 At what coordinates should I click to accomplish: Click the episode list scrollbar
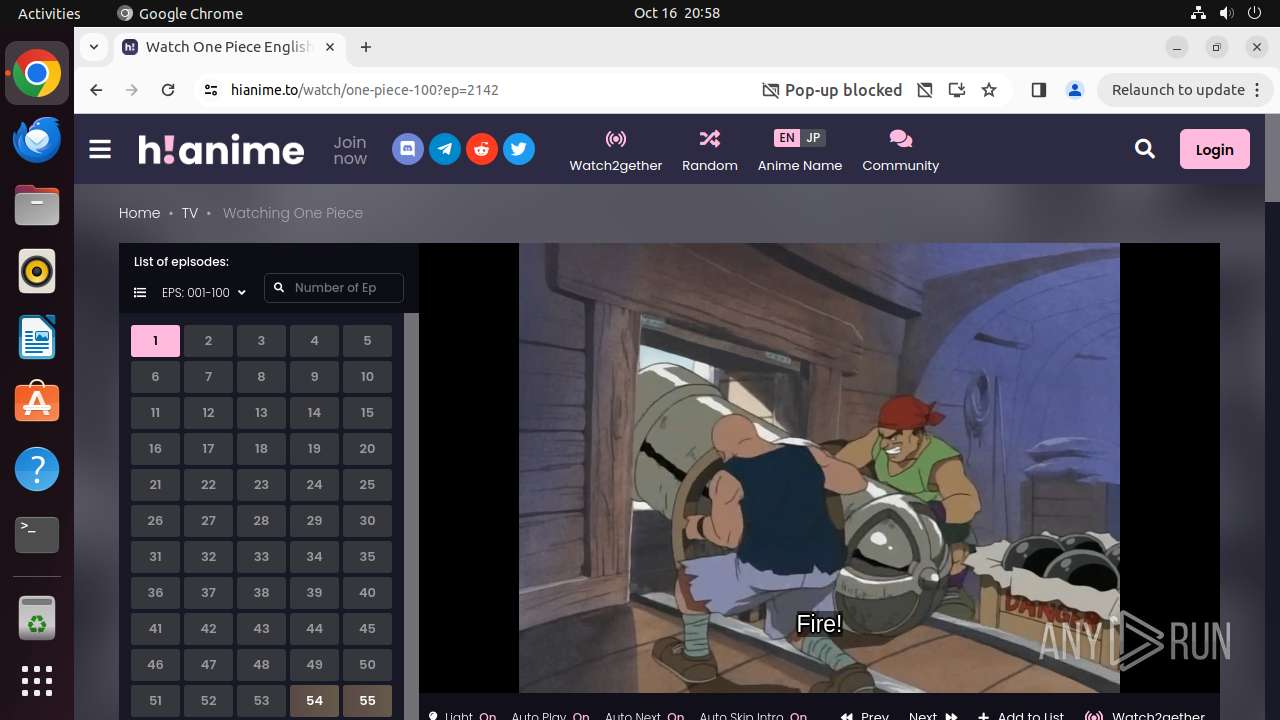click(411, 516)
